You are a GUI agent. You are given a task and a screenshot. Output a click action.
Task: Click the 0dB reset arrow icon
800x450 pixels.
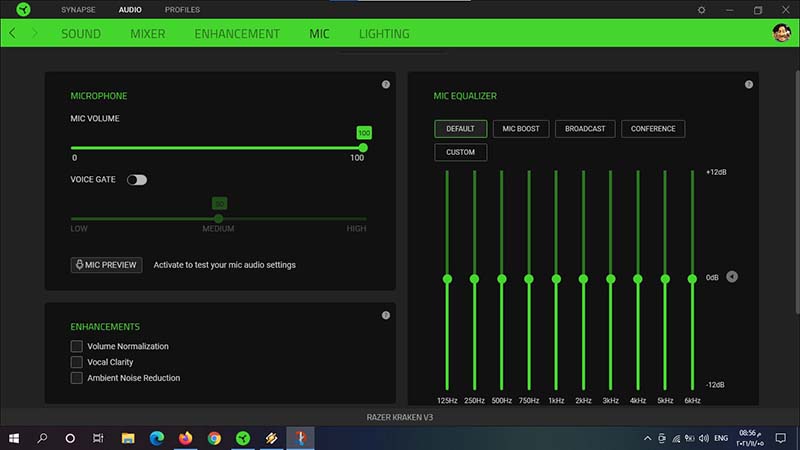point(732,277)
